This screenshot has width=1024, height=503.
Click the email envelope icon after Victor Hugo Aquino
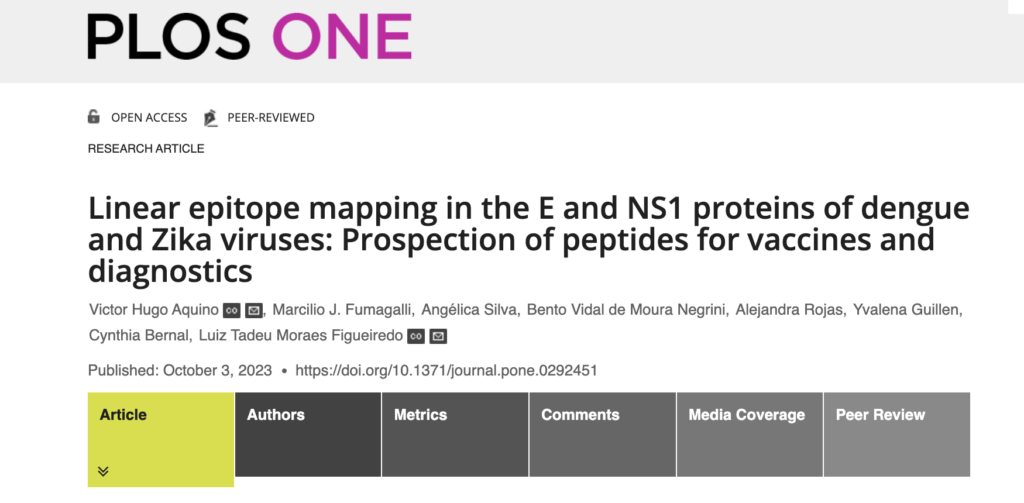254,310
